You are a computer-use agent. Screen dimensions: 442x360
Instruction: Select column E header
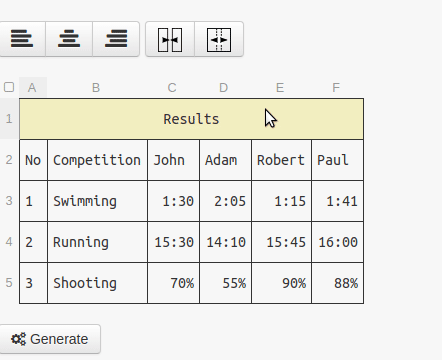click(x=280, y=88)
